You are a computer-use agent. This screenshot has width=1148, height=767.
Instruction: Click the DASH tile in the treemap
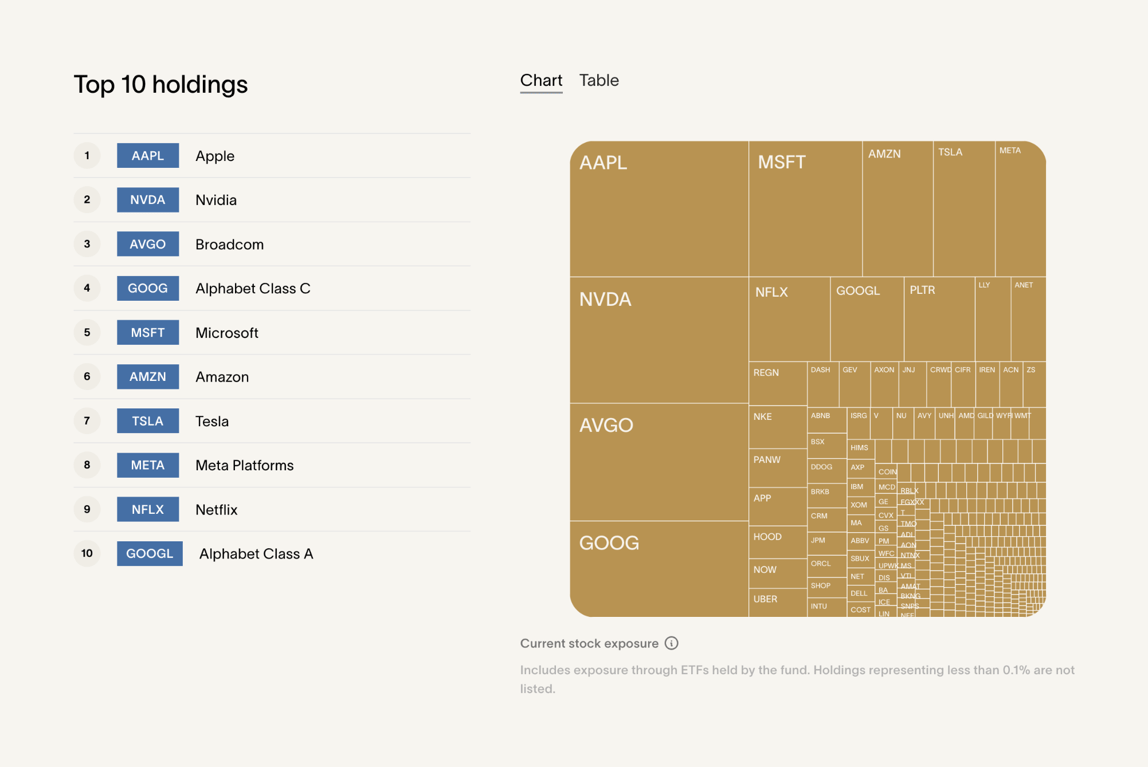point(823,384)
